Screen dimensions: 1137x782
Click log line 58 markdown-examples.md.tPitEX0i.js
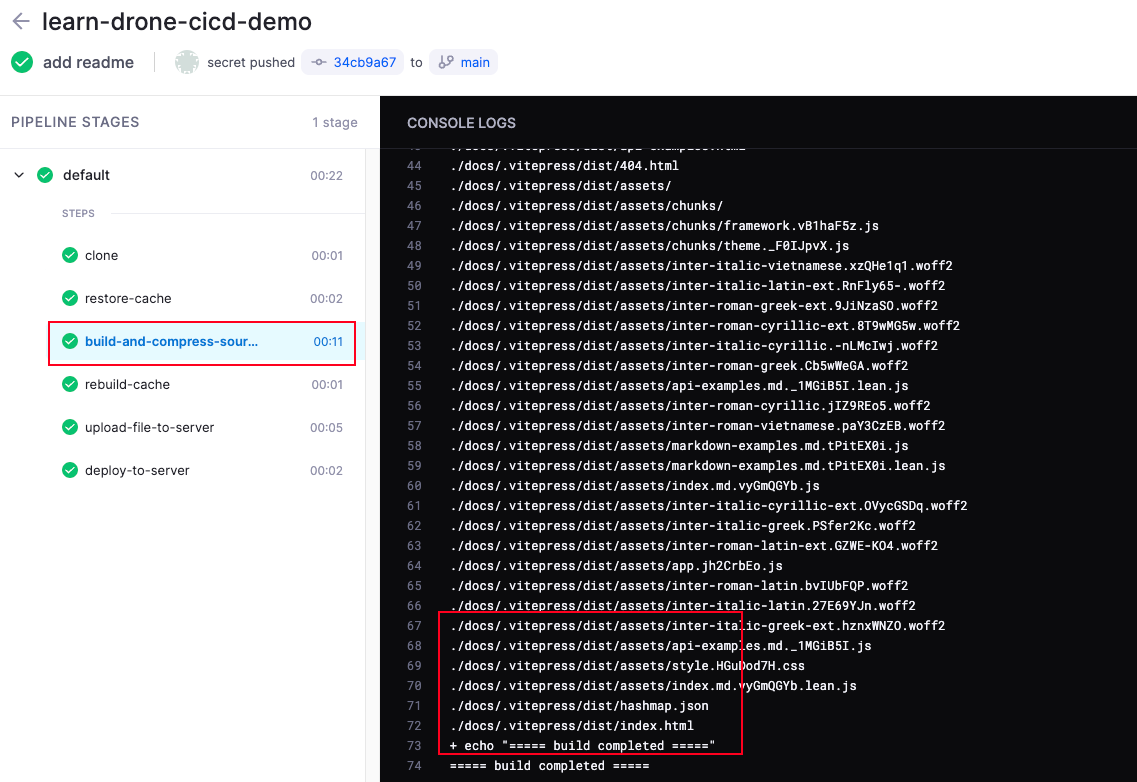[x=679, y=445]
